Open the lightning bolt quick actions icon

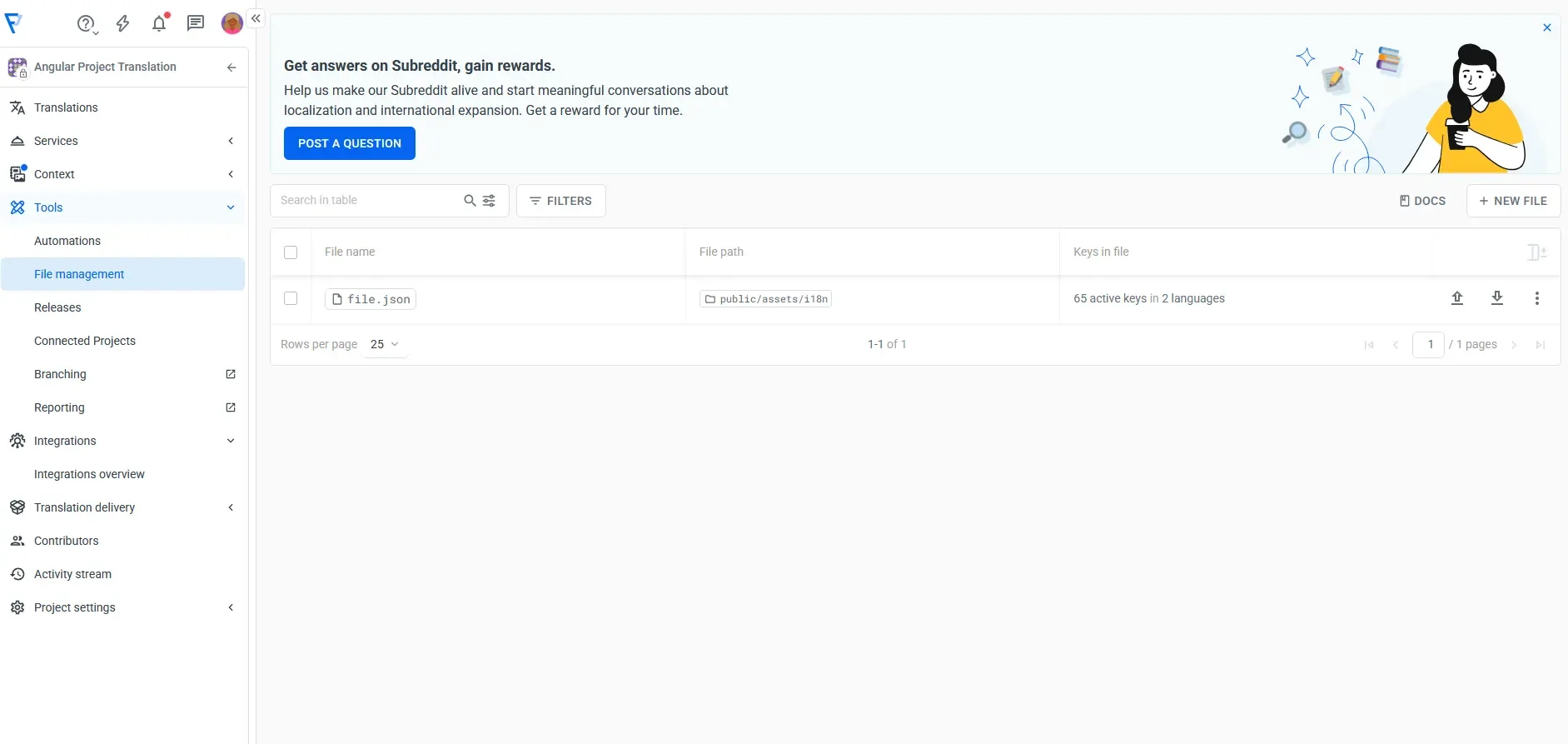click(122, 23)
